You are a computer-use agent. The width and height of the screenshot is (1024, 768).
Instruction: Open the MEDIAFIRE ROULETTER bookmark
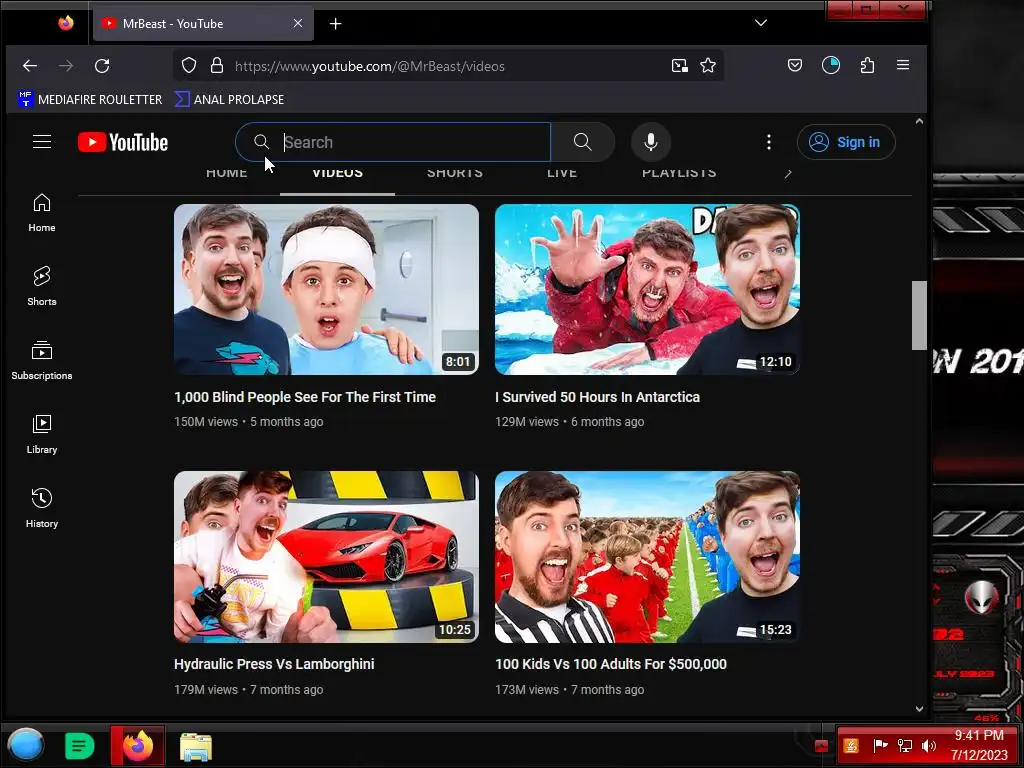[90, 99]
